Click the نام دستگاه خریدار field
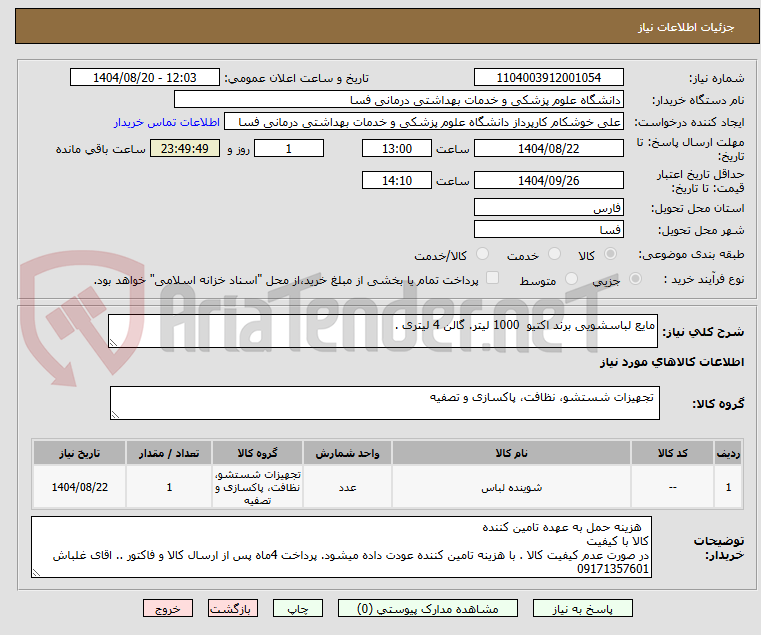 398,100
